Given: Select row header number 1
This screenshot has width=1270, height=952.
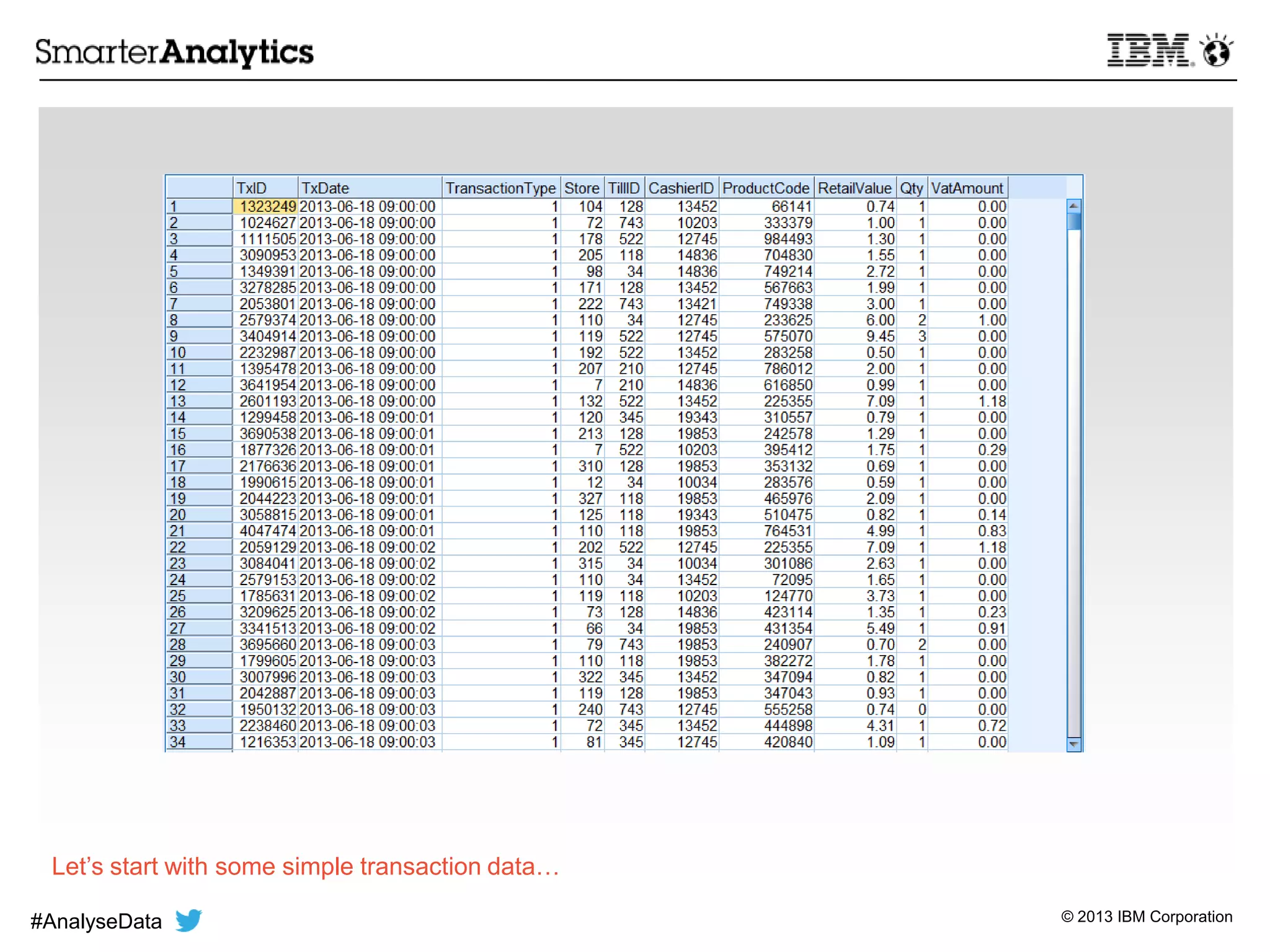Looking at the screenshot, I should pos(199,206).
